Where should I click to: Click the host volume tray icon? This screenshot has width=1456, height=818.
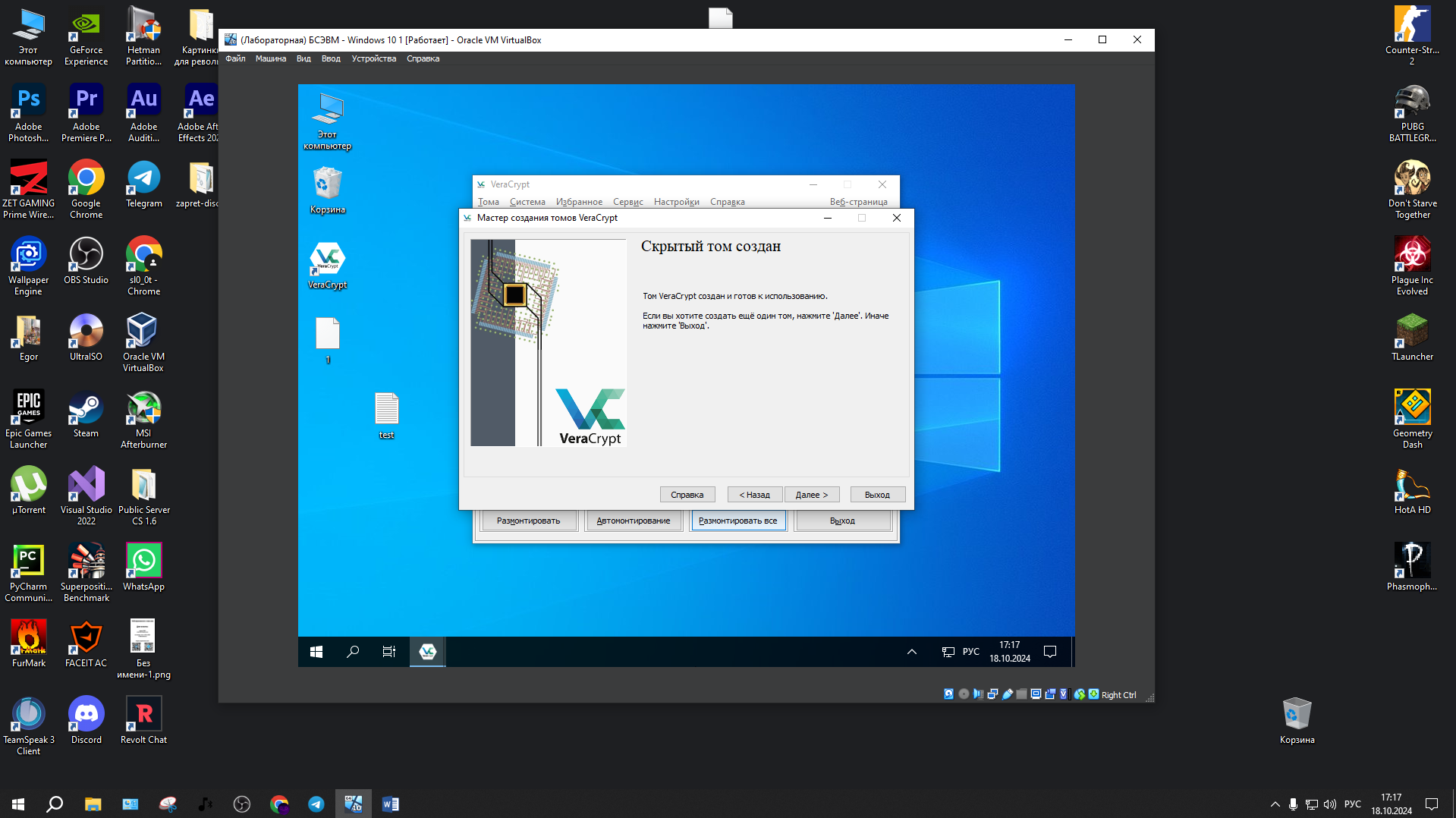click(1330, 804)
